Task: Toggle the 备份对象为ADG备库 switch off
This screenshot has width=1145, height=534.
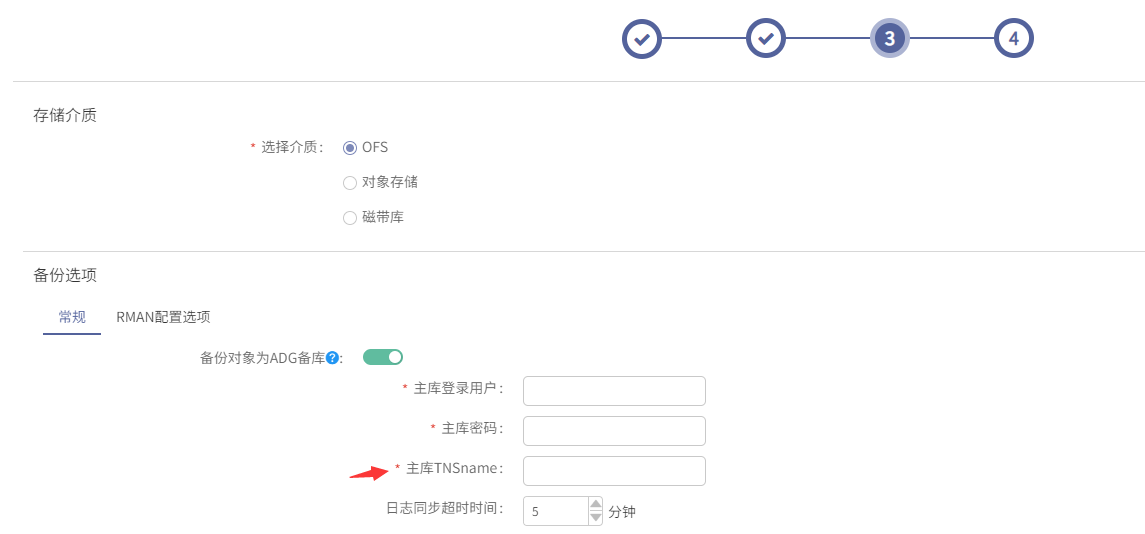Action: tap(383, 357)
